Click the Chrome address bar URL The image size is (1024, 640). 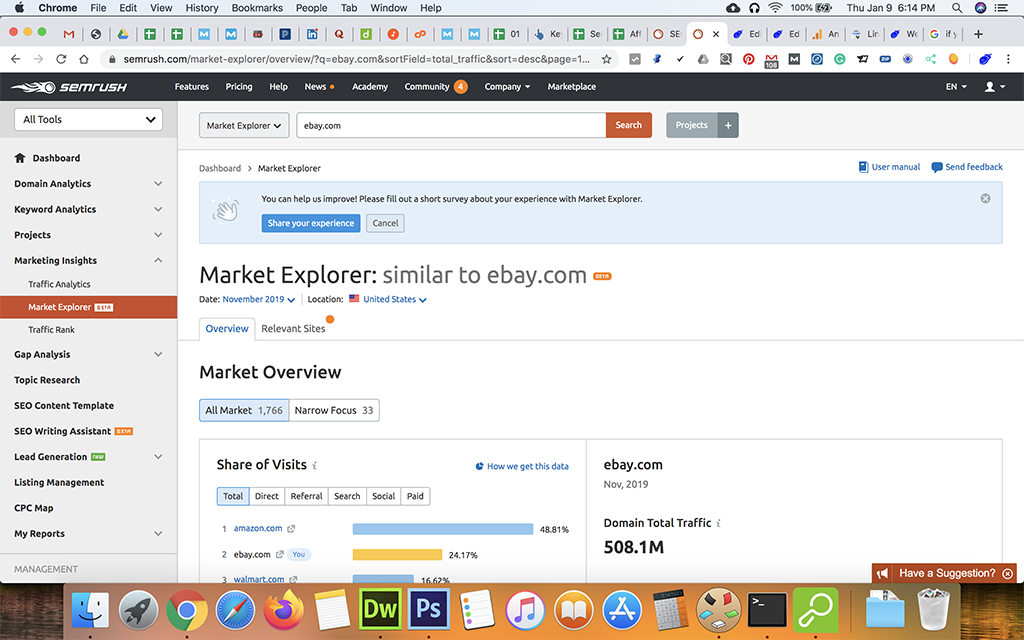click(357, 59)
